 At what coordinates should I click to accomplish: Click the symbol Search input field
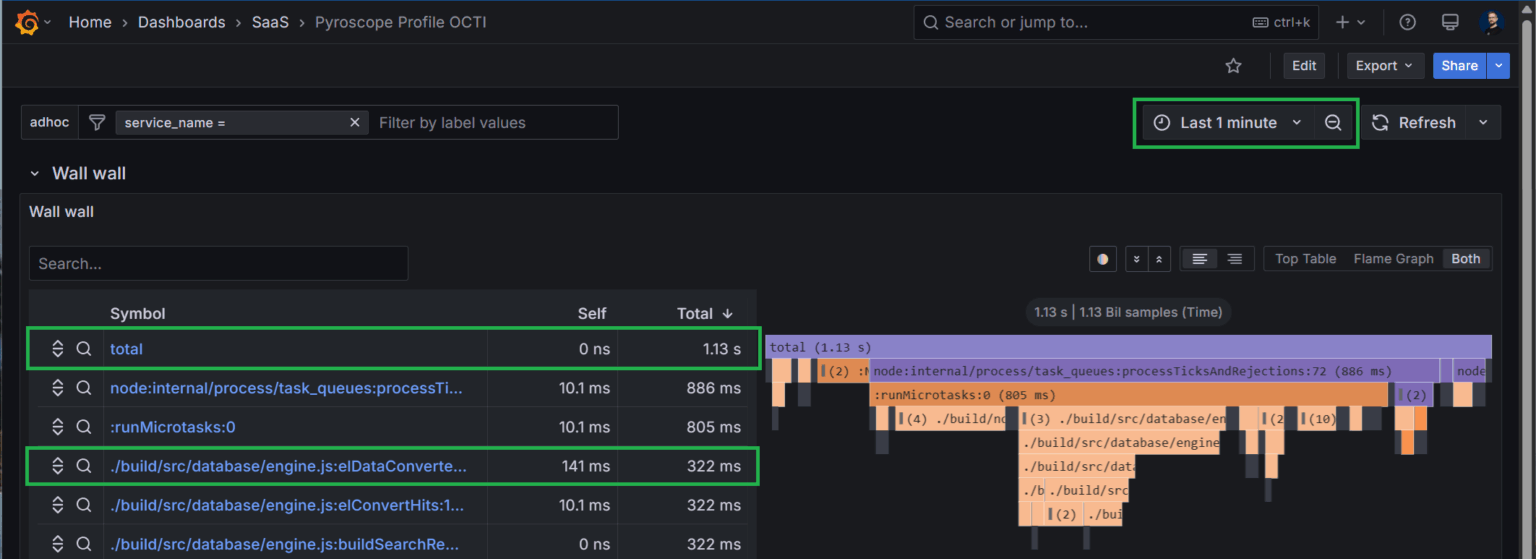[x=218, y=264]
